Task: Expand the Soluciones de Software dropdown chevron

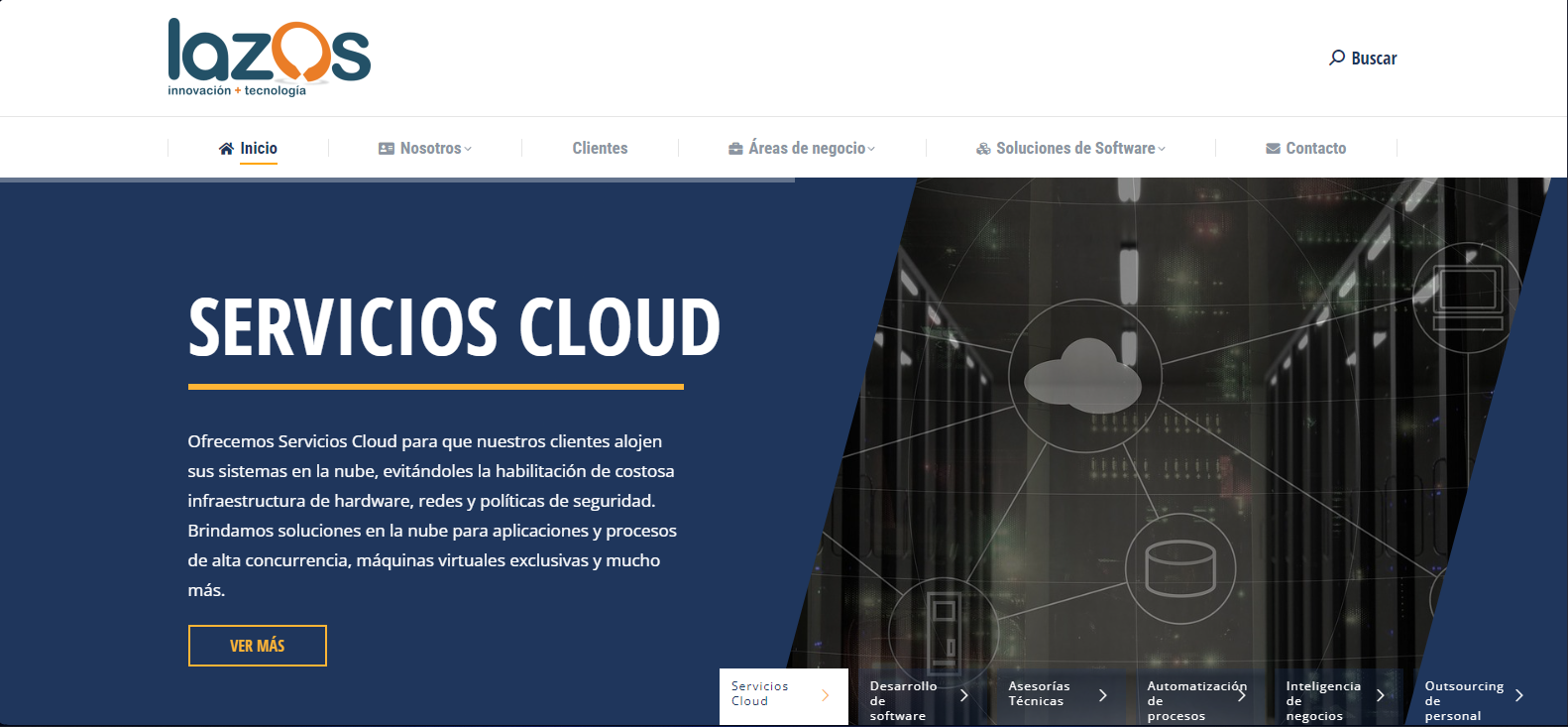Action: pyautogui.click(x=1162, y=149)
